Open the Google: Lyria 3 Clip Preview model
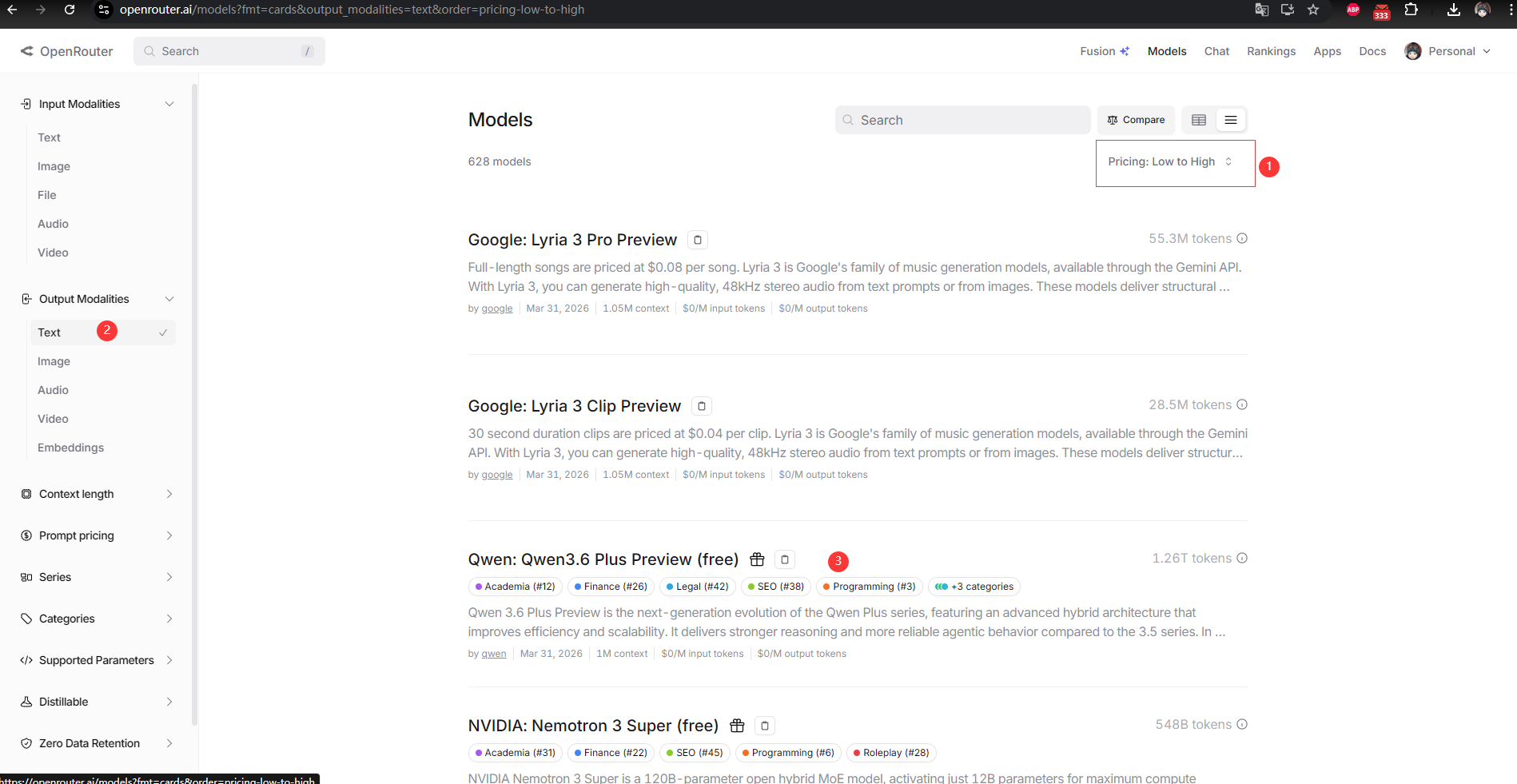Screen dimensions: 1517x784 click(575, 406)
